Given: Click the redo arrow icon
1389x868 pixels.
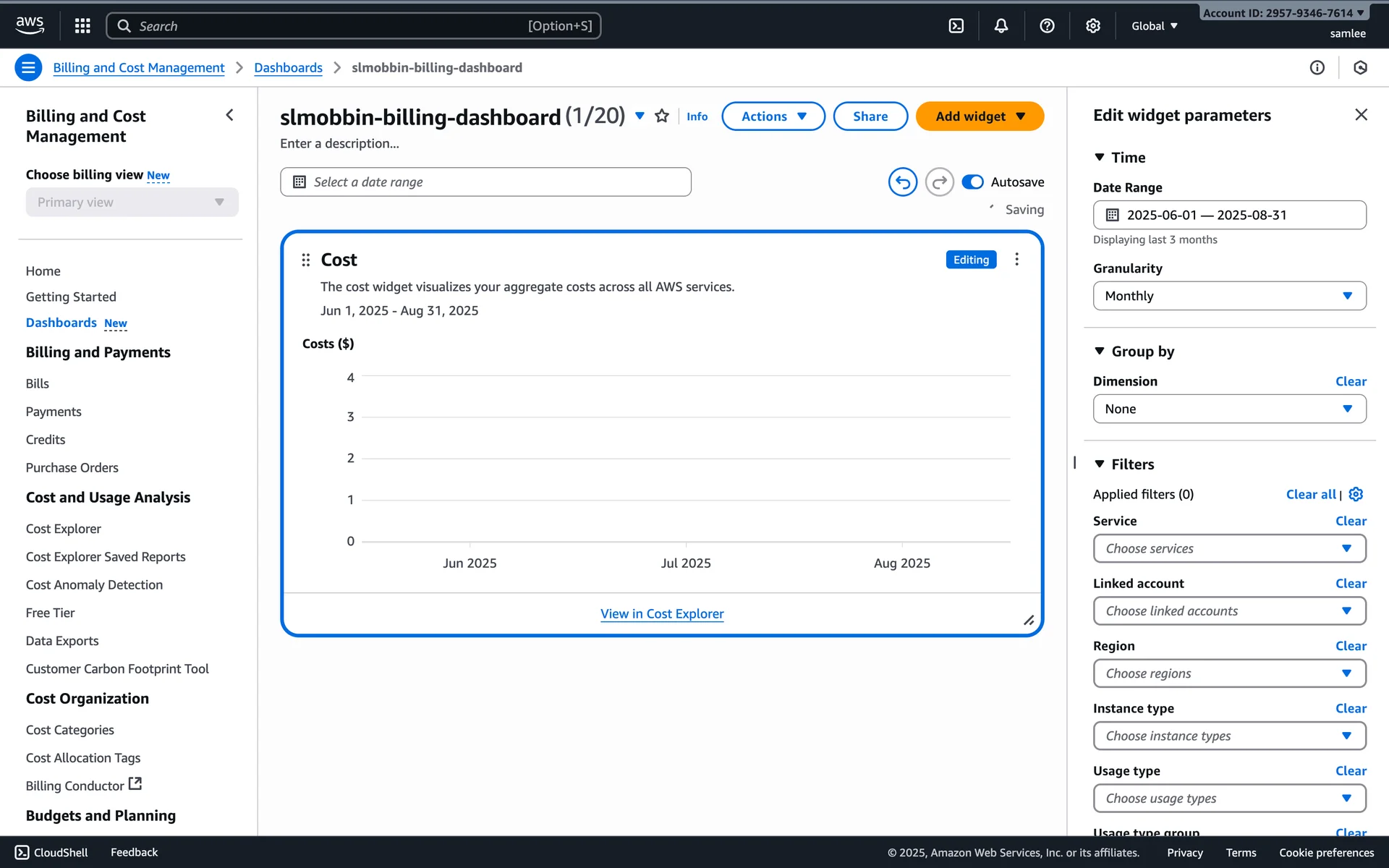Looking at the screenshot, I should [x=939, y=182].
